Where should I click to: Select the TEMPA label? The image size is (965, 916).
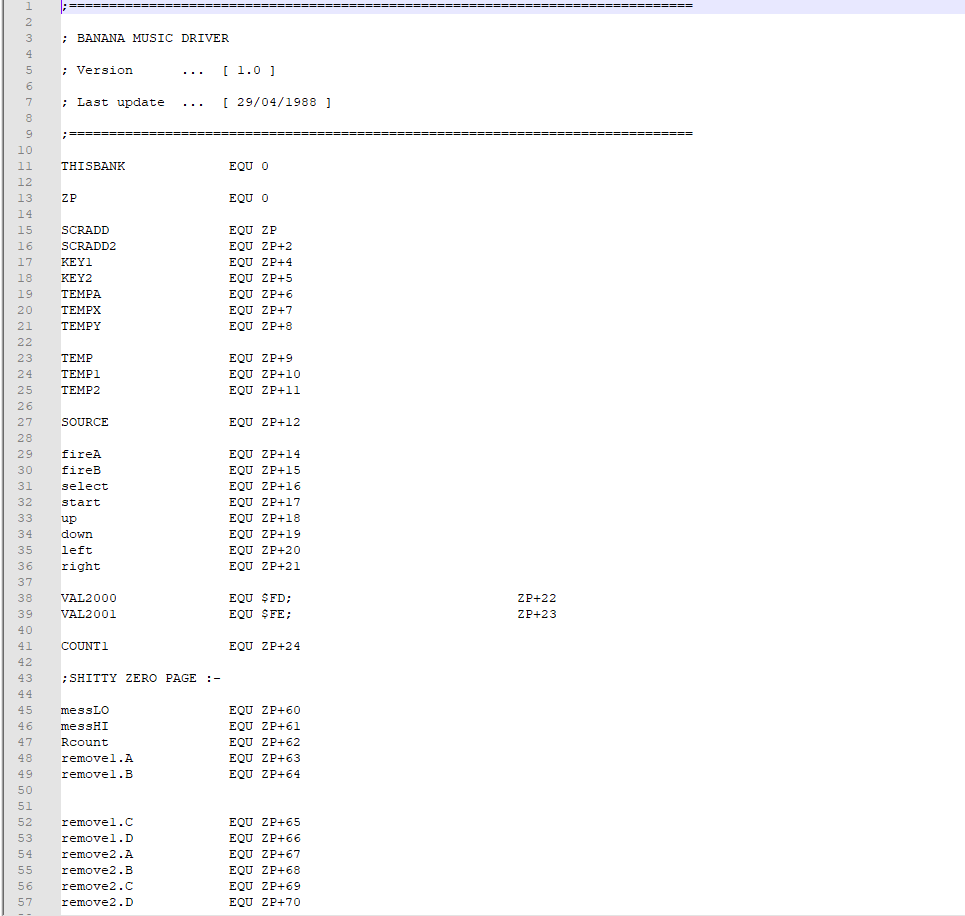(x=81, y=294)
